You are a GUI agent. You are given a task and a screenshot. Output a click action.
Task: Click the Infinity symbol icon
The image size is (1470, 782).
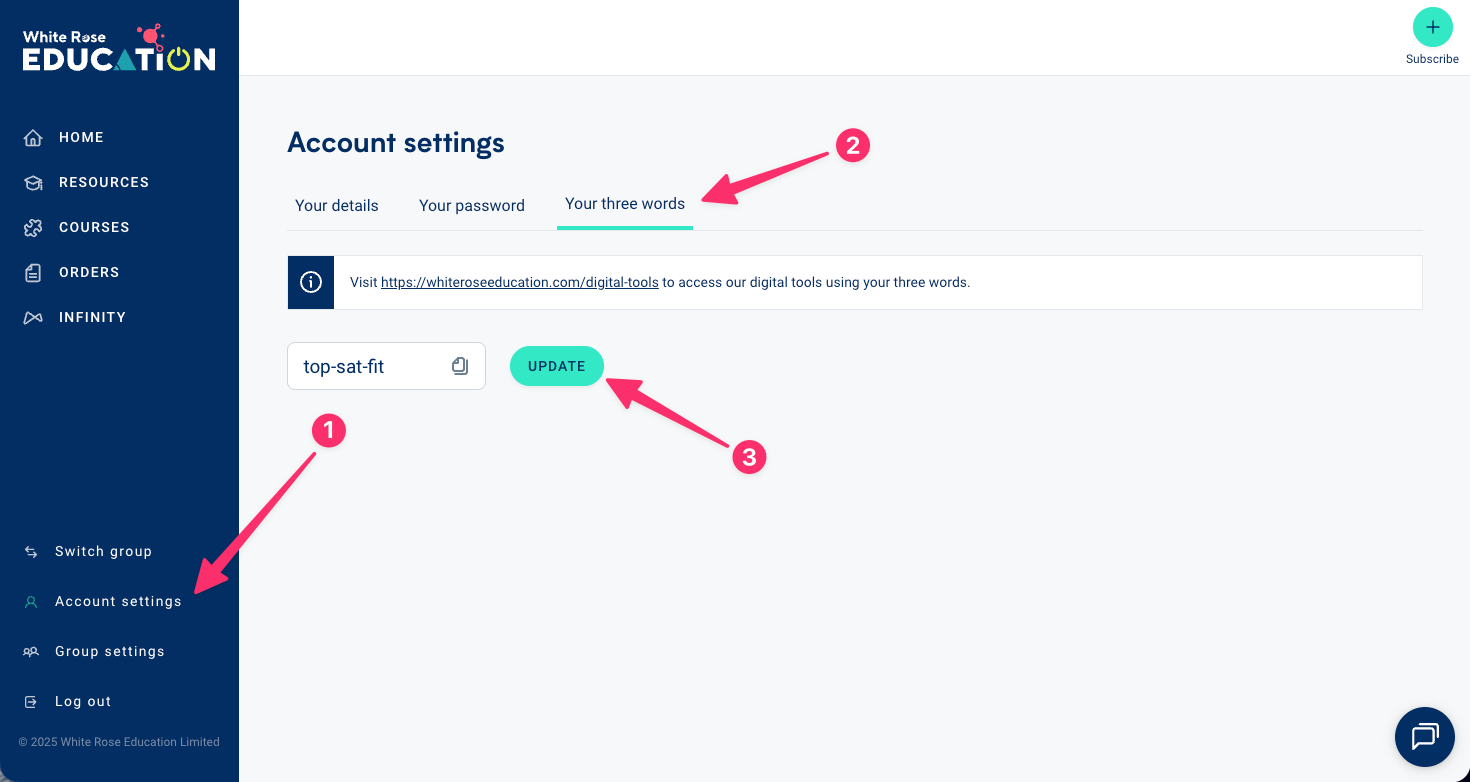coord(33,318)
